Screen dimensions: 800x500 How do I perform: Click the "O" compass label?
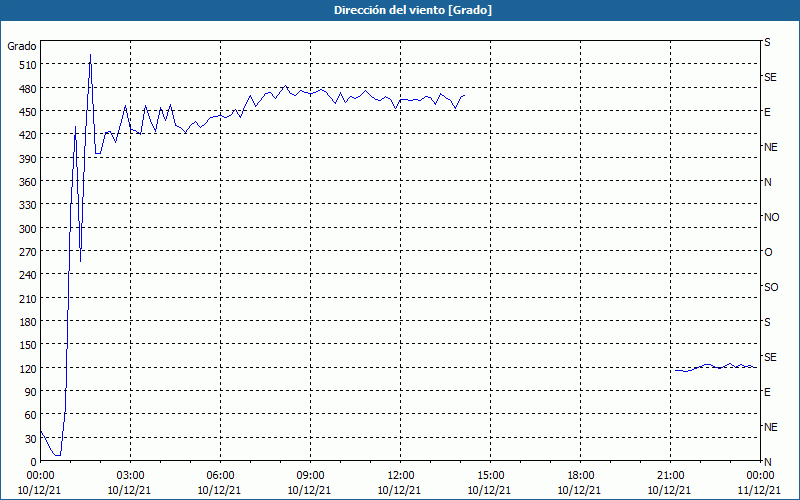pyautogui.click(x=768, y=252)
